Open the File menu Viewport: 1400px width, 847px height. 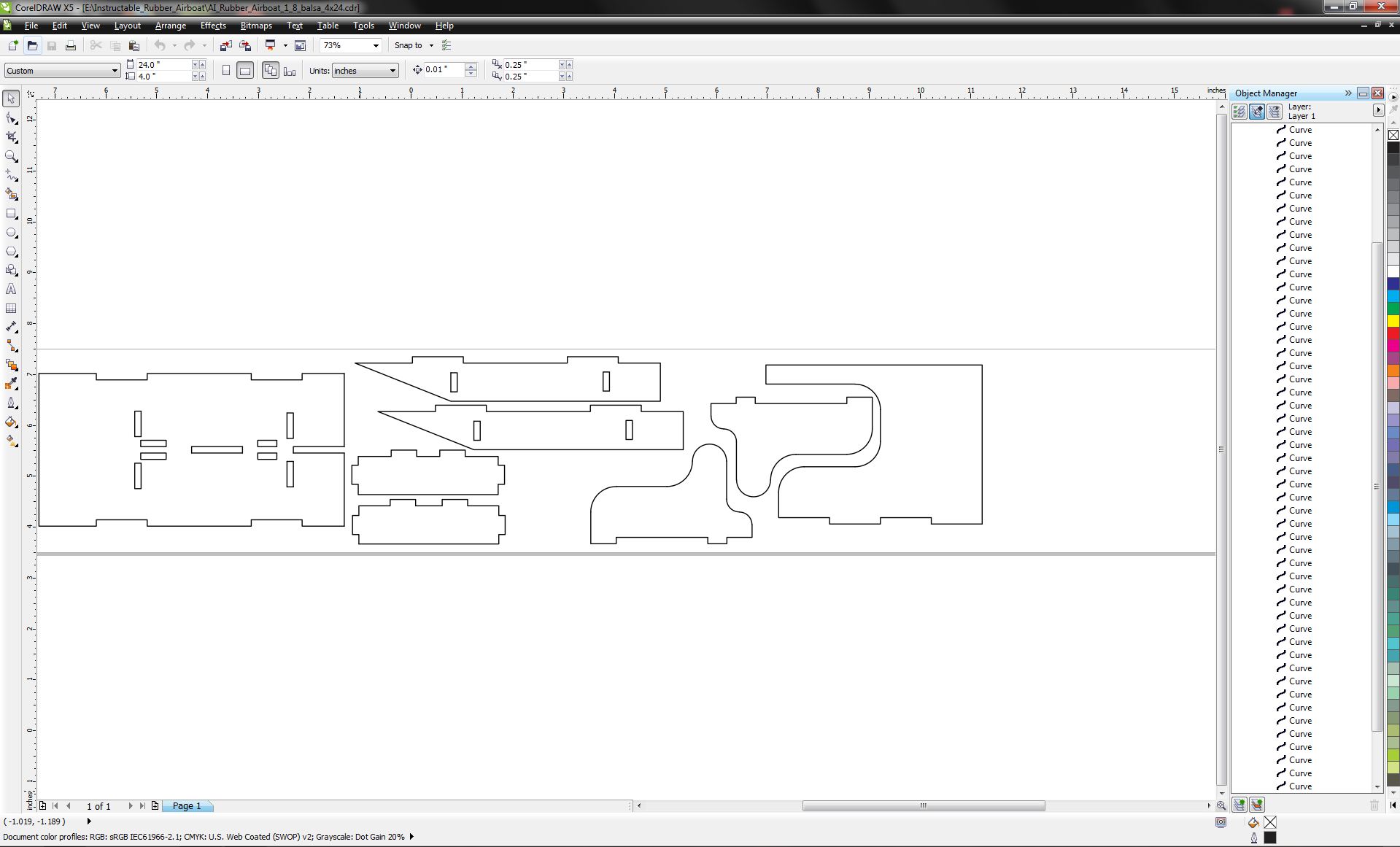point(31,25)
